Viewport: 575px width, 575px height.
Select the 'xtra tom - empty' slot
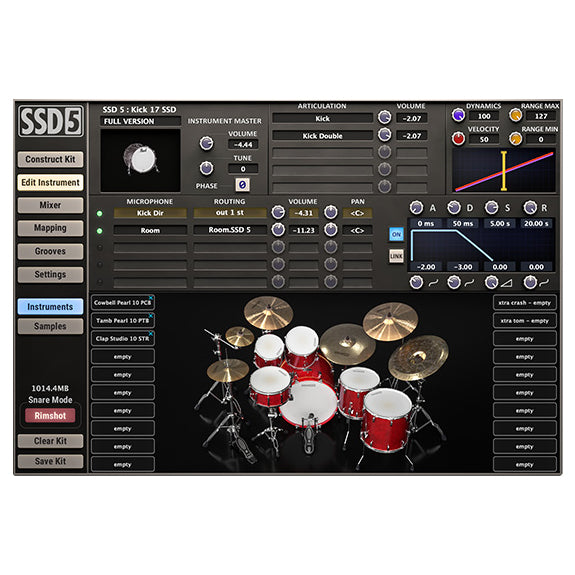(524, 321)
